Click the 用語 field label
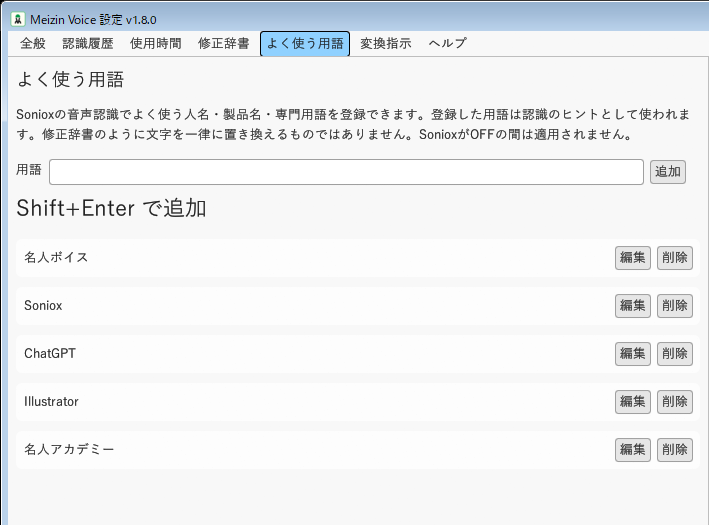Image resolution: width=709 pixels, height=525 pixels. click(x=29, y=170)
